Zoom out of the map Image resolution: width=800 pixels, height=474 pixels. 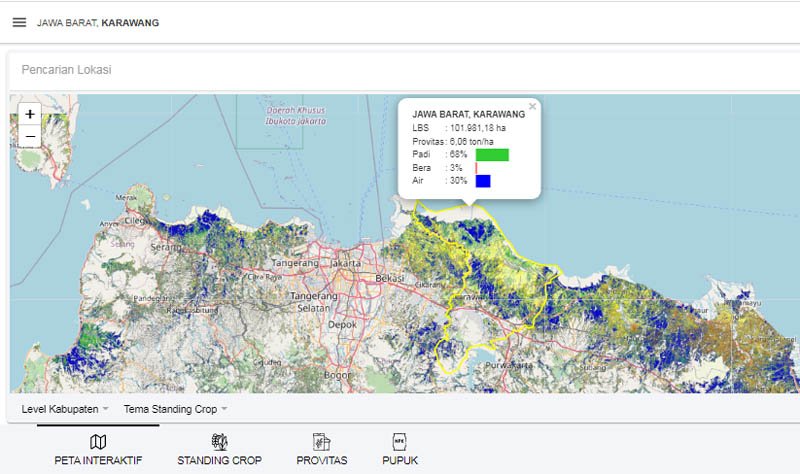click(30, 136)
